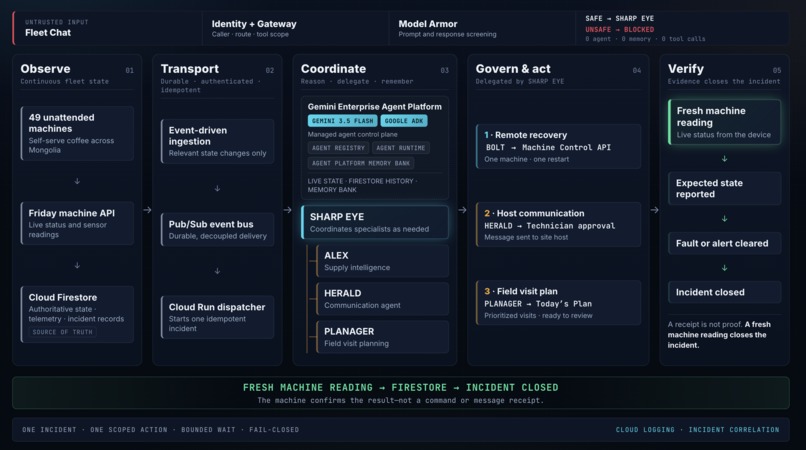Select the 'Expected state reported' card
The image size is (806, 450).
pos(724,188)
